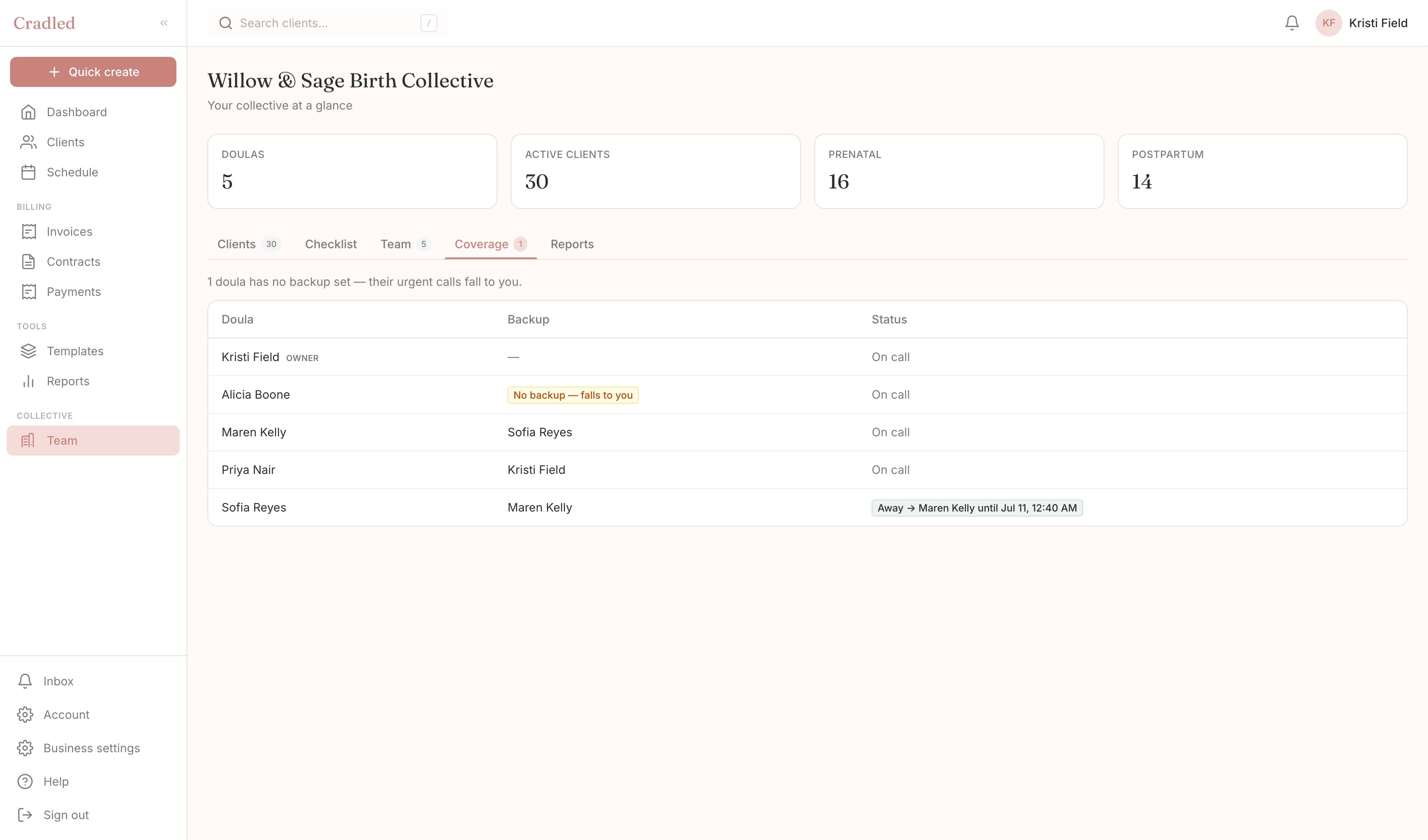Click the Cradled logo
Viewport: 1428px width, 840px height.
tap(44, 23)
